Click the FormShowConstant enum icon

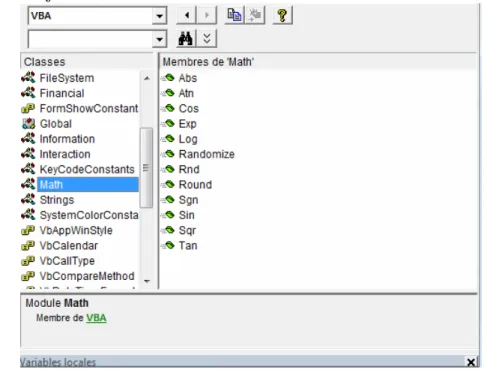(28, 108)
